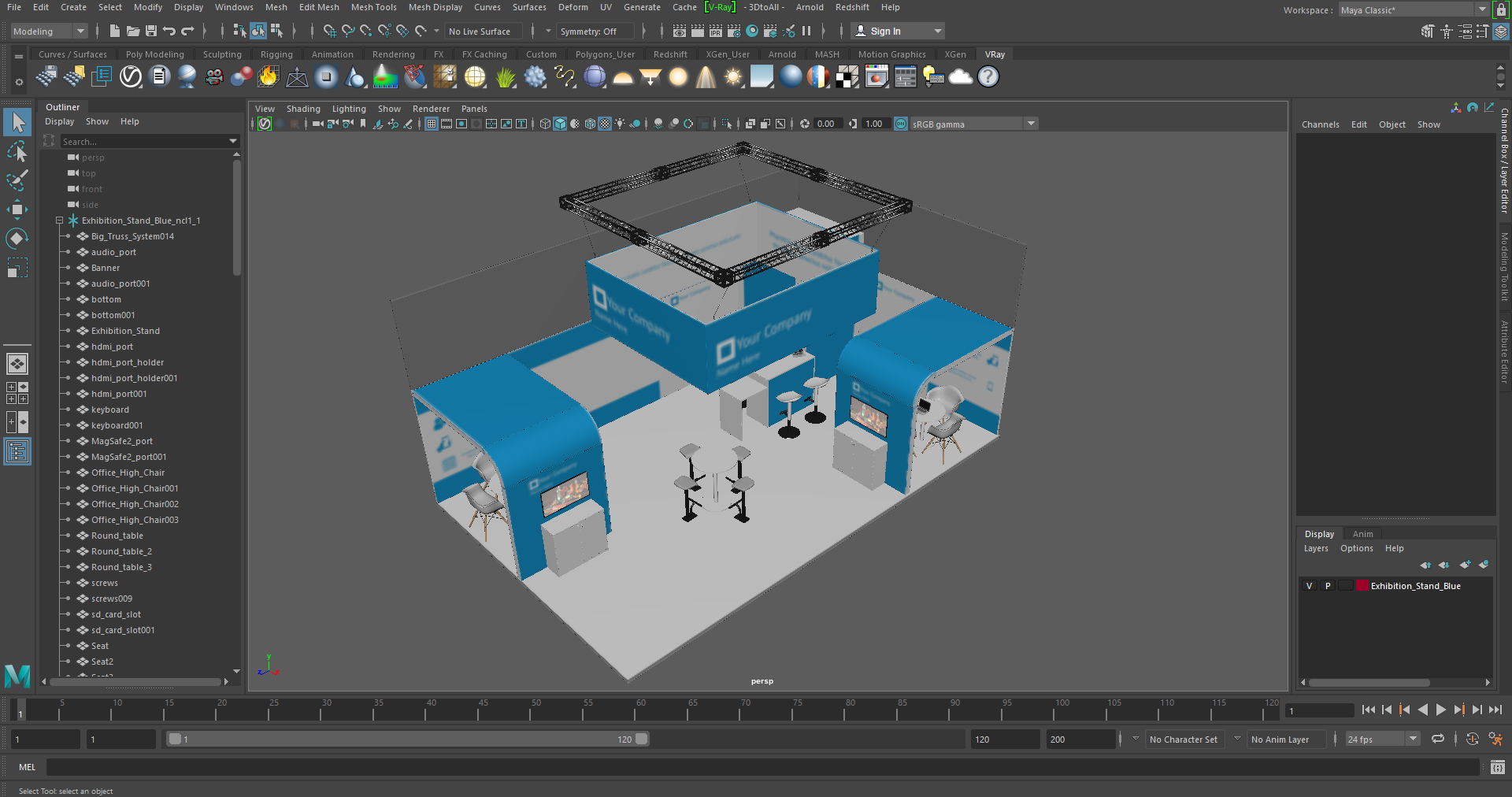Open the Layers menu in layer editor
This screenshot has width=1512, height=797.
pyautogui.click(x=1316, y=548)
